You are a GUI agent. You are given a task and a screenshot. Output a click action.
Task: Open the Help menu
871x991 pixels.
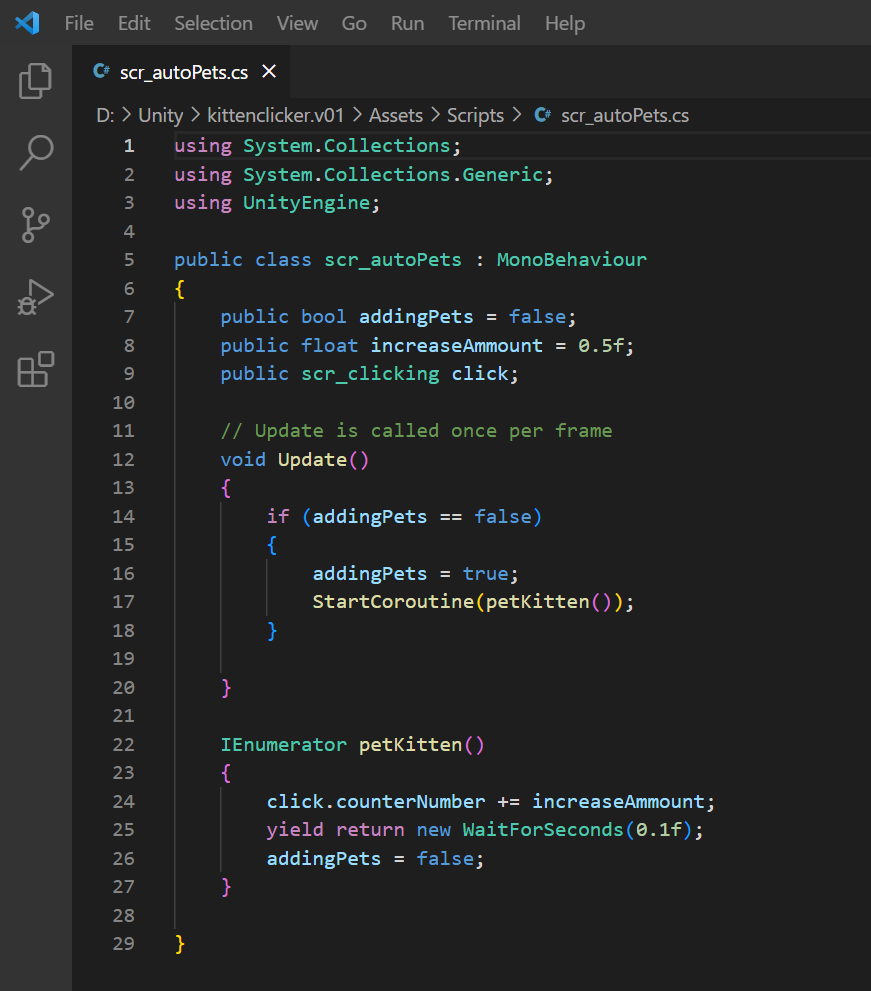pyautogui.click(x=565, y=23)
